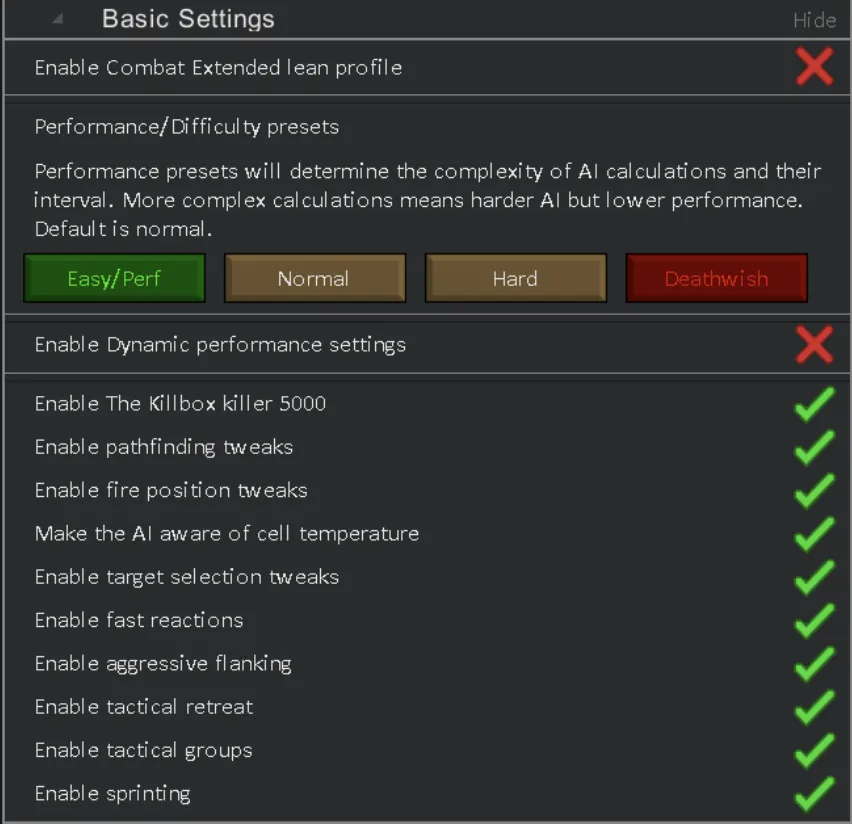Image resolution: width=852 pixels, height=824 pixels.
Task: Toggle the tactical groups checkmark
Action: coord(814,750)
